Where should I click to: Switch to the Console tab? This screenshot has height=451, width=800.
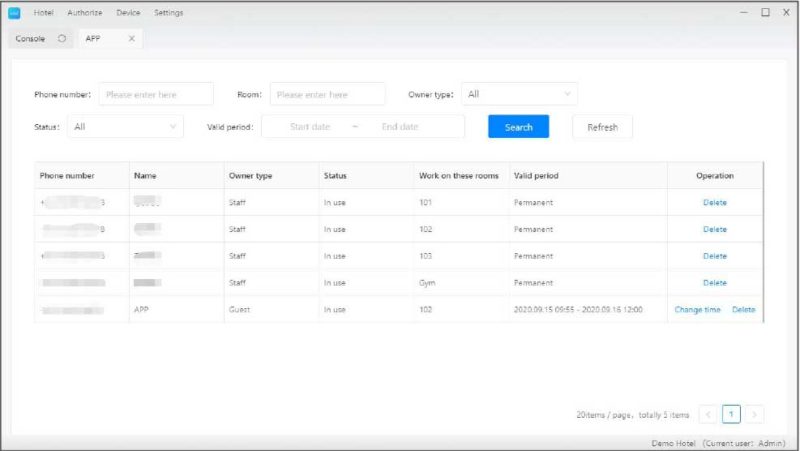click(30, 39)
